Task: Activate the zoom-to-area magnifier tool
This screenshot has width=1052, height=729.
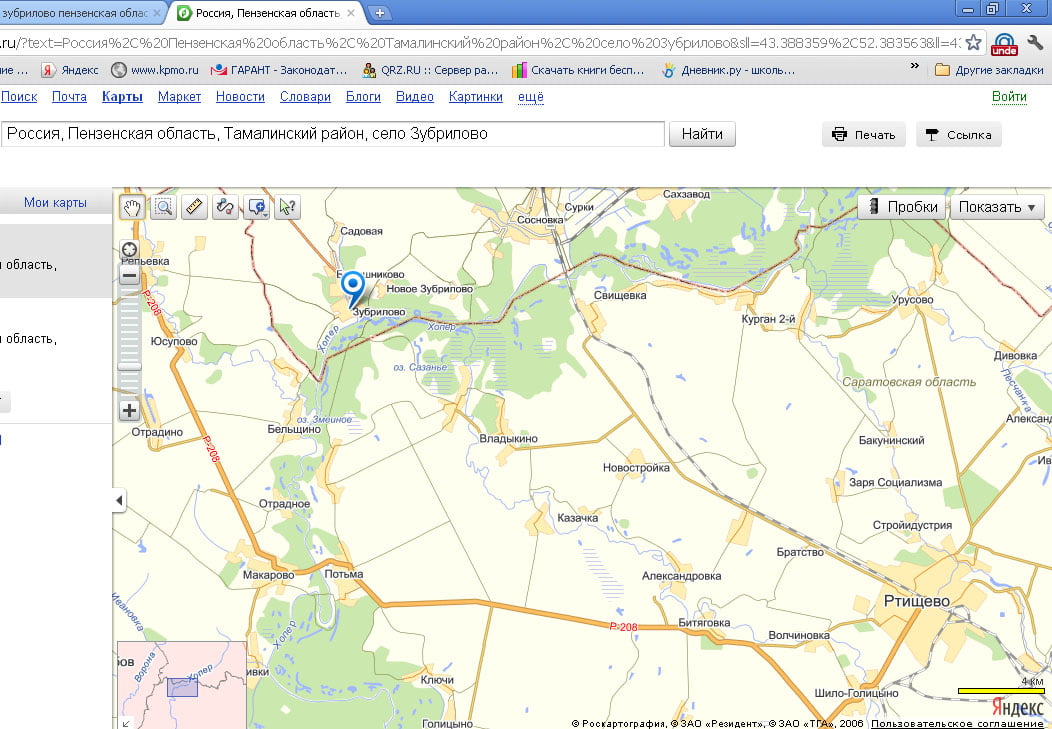Action: 163,207
